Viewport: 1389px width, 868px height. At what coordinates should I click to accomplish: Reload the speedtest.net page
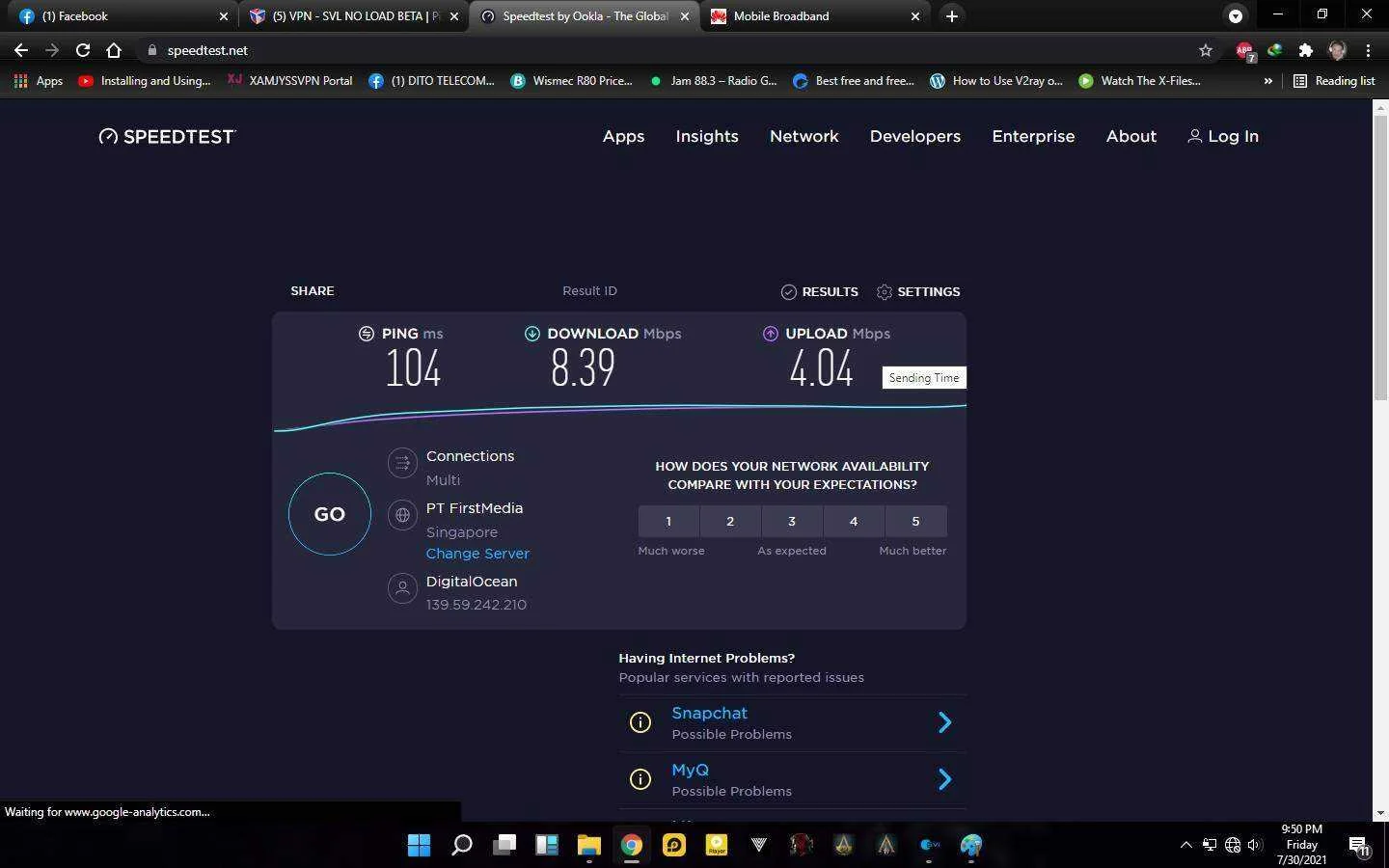(83, 50)
